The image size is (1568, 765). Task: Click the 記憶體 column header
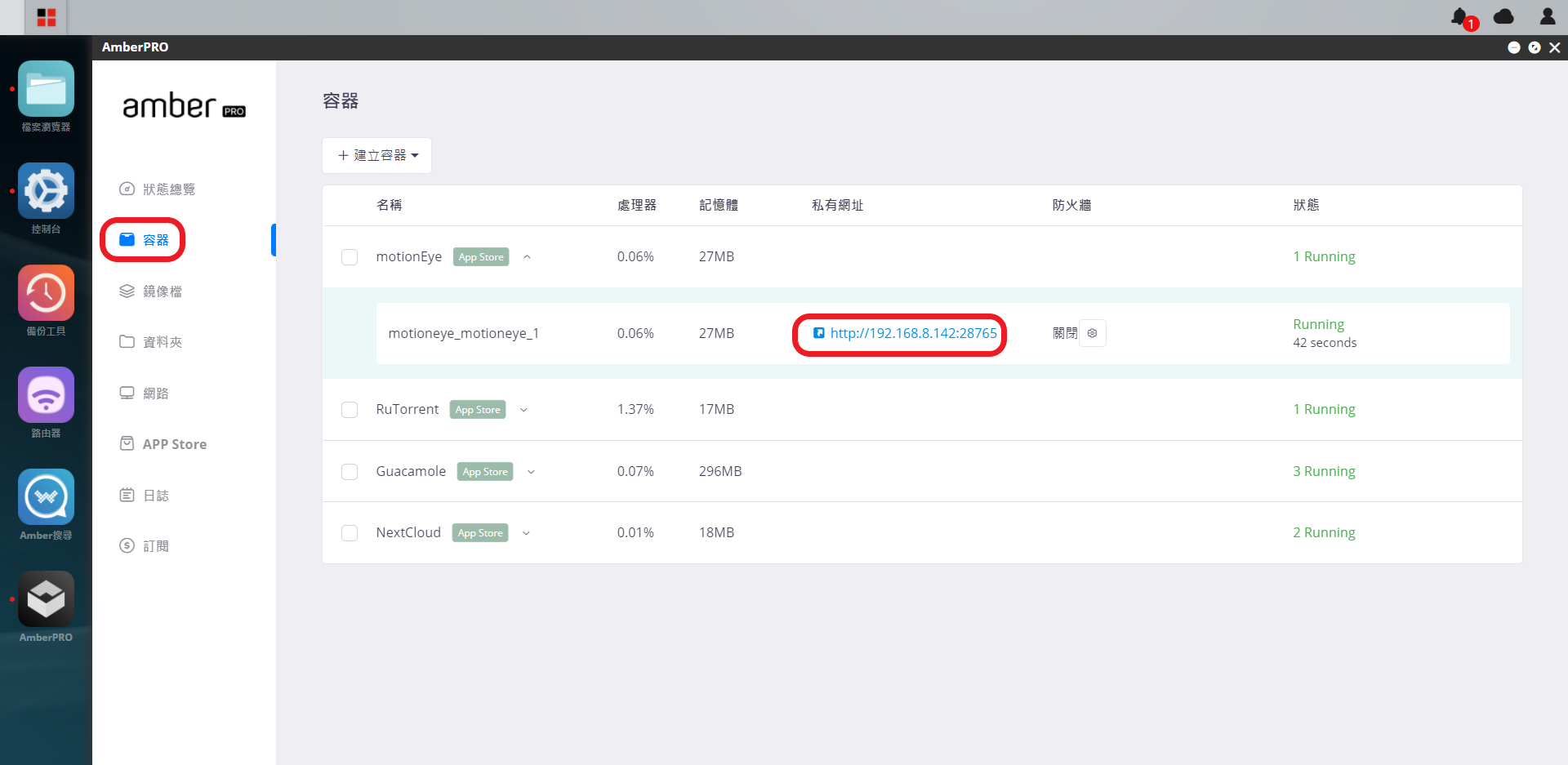[x=719, y=205]
